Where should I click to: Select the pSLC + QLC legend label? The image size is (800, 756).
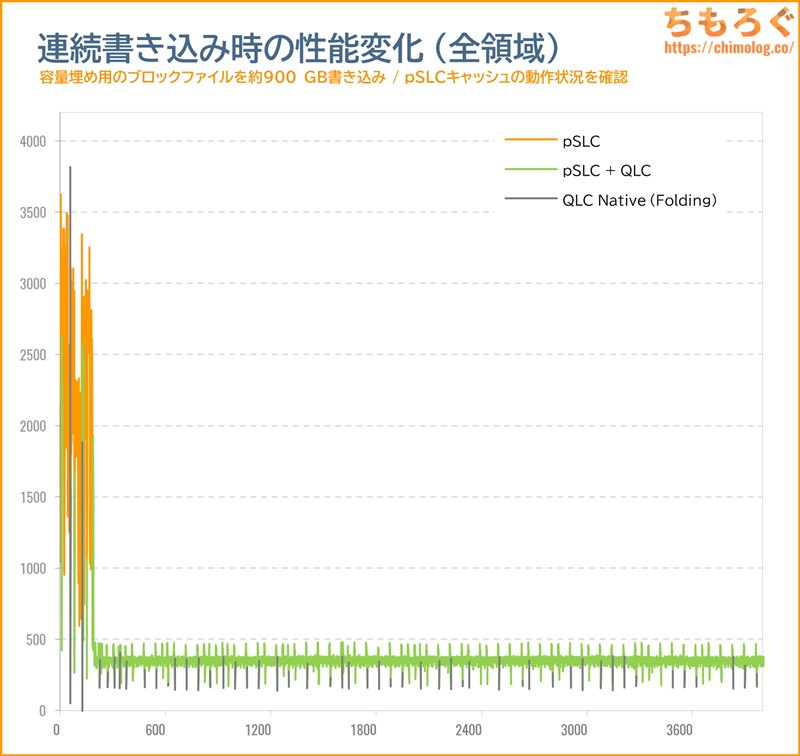[607, 171]
